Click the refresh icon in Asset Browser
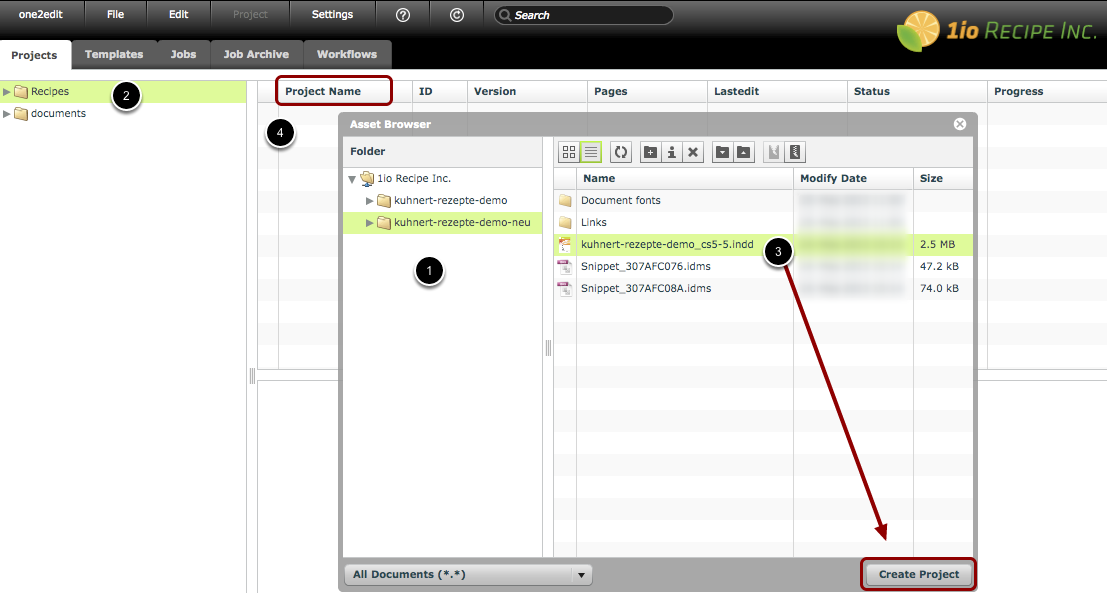 pyautogui.click(x=621, y=152)
